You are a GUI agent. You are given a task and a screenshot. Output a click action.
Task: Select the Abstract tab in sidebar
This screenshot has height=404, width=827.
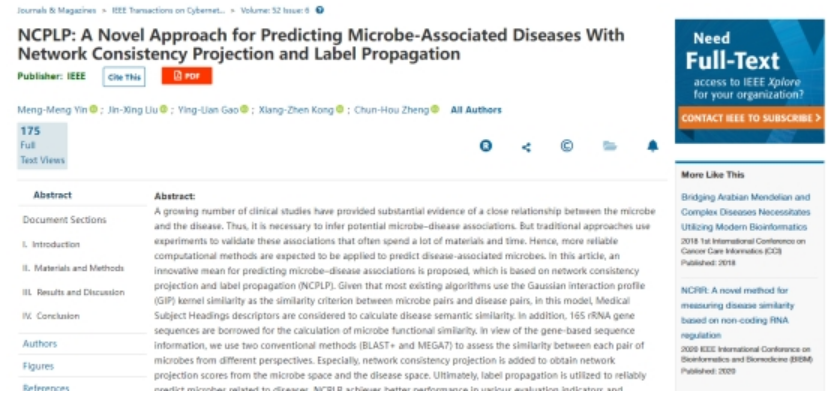[52, 196]
